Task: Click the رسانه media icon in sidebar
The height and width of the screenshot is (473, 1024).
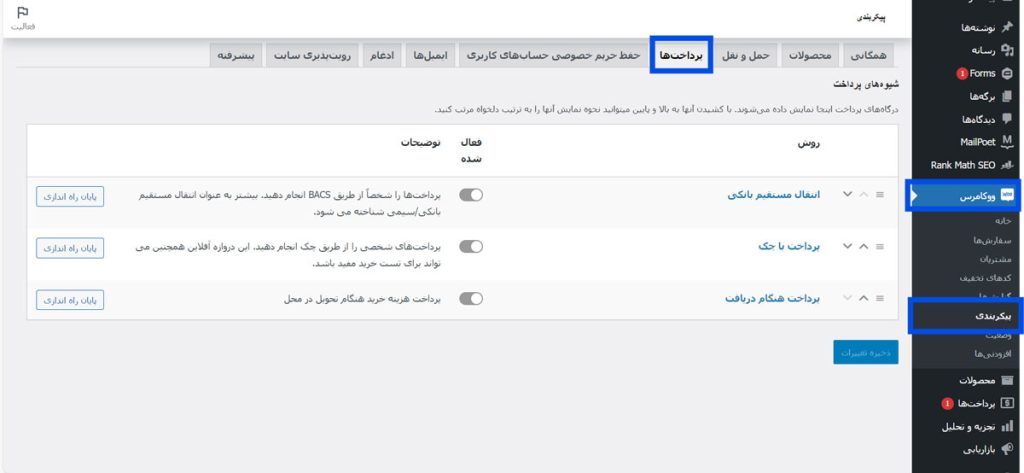Action: [x=1006, y=50]
